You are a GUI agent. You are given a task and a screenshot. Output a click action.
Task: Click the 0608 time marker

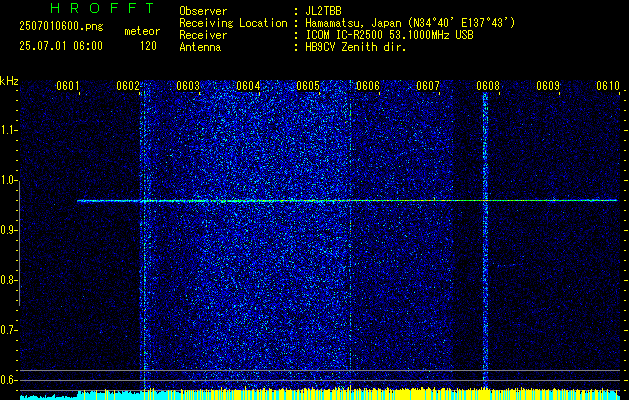click(488, 85)
